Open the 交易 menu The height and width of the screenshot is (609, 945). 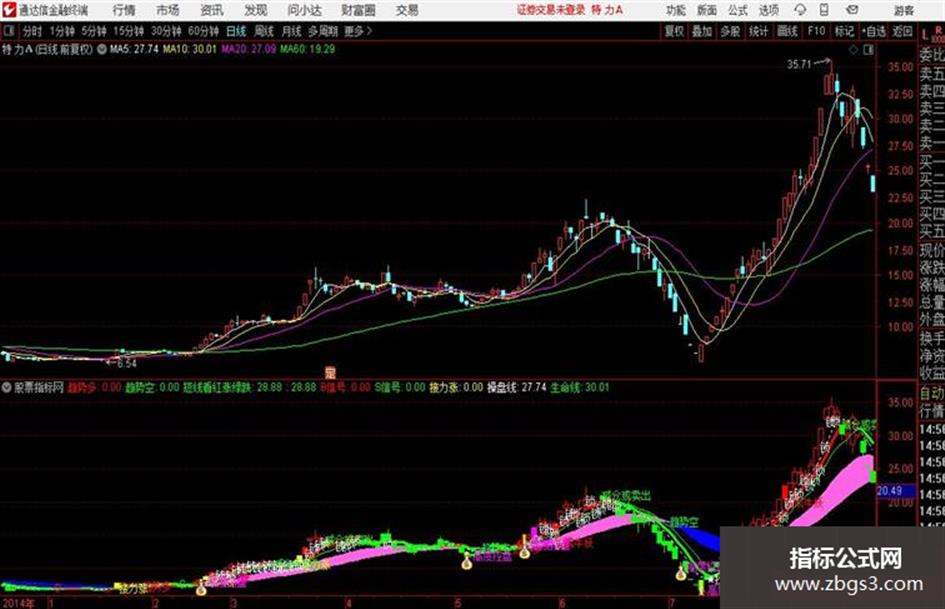pos(407,10)
